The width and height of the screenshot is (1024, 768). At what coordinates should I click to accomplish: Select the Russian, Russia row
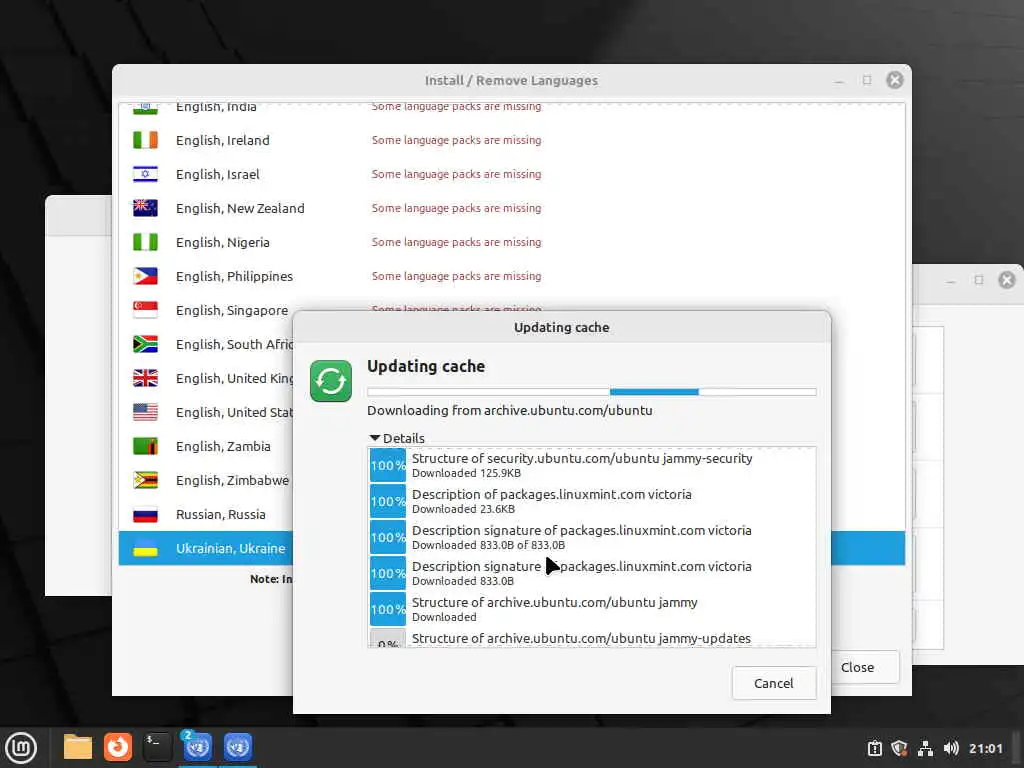(x=206, y=514)
